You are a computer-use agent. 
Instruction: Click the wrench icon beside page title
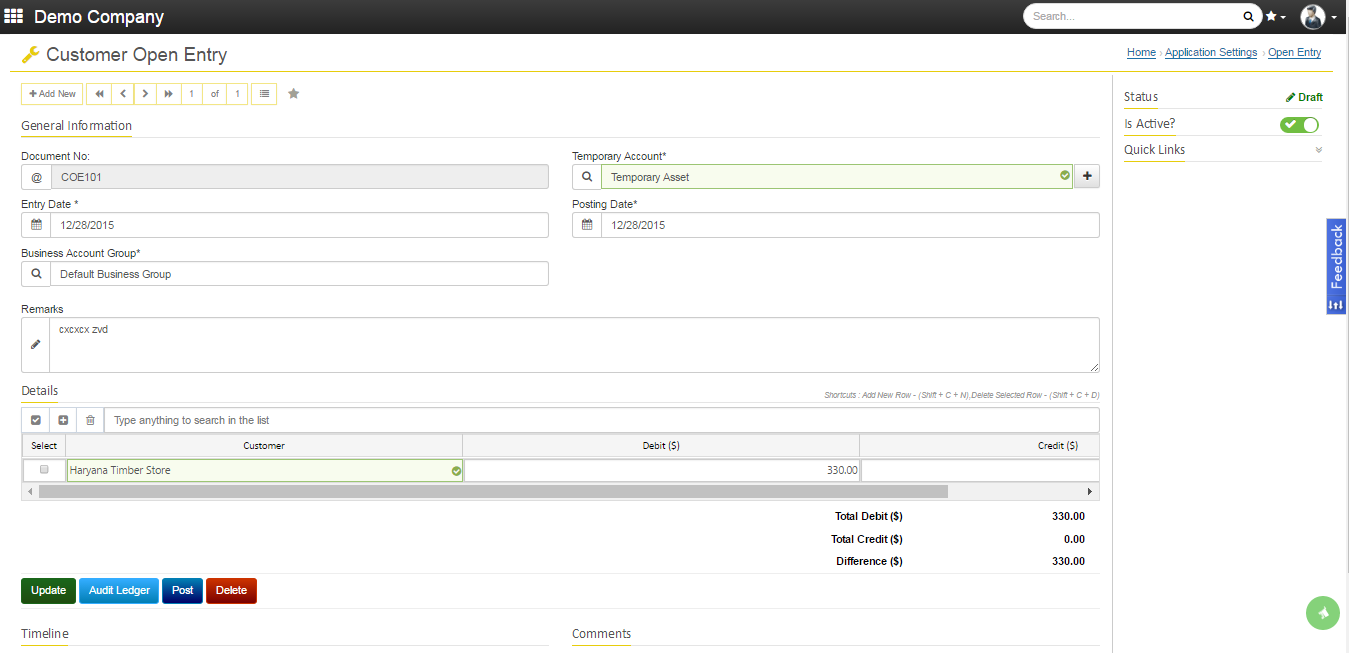point(30,55)
